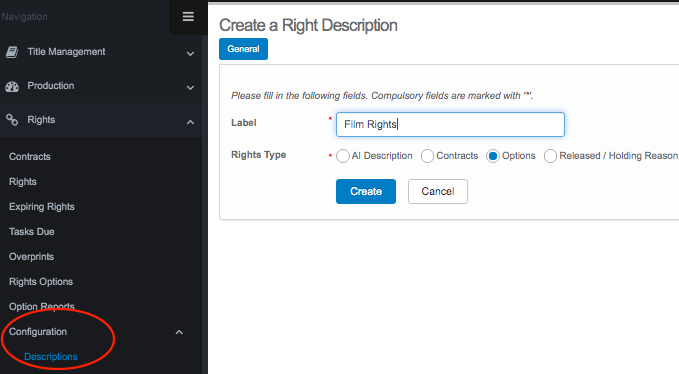The image size is (679, 374).
Task: Expand the Production chevron
Action: click(190, 88)
